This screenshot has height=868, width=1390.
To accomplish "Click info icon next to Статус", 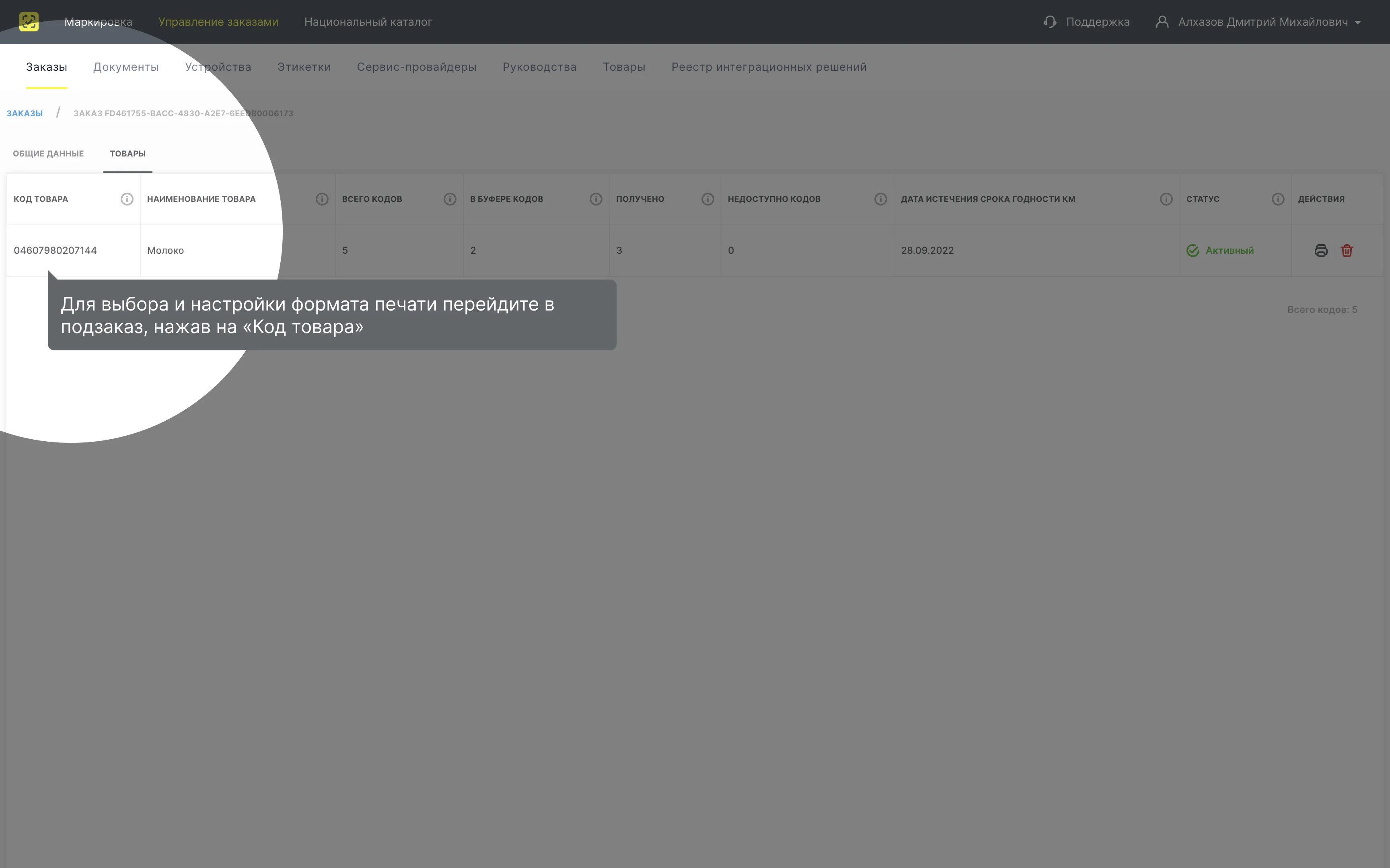I will [x=1278, y=199].
